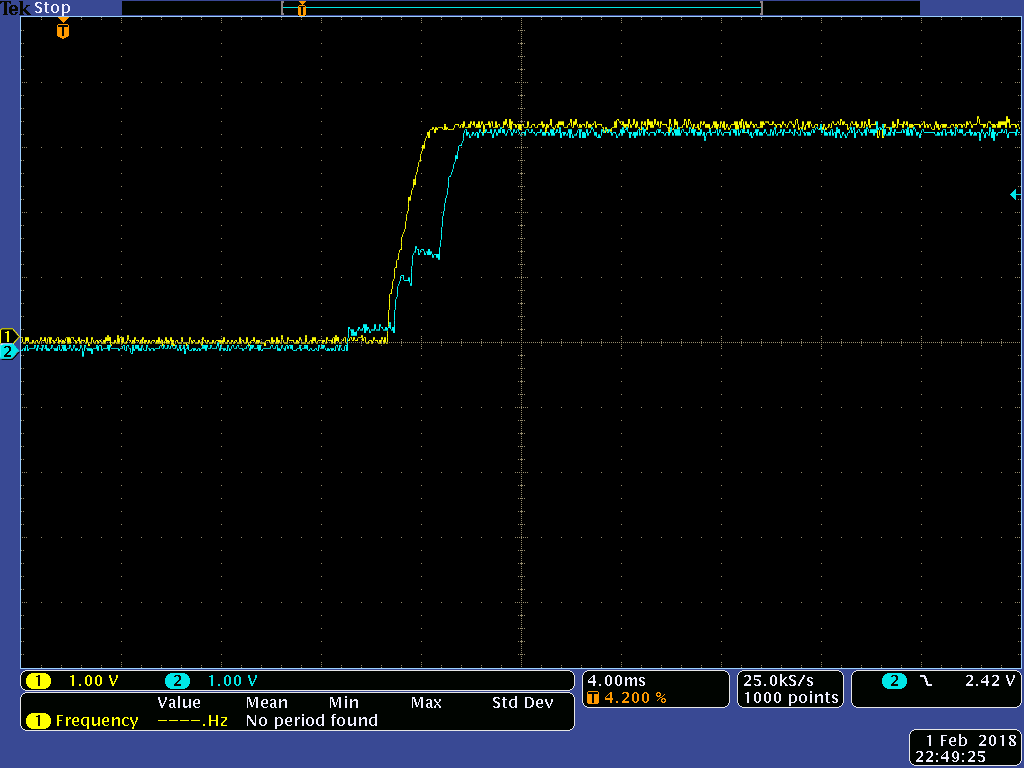Screen dimensions: 1024x768
Task: Click the 'Min' column header
Action: (x=344, y=703)
